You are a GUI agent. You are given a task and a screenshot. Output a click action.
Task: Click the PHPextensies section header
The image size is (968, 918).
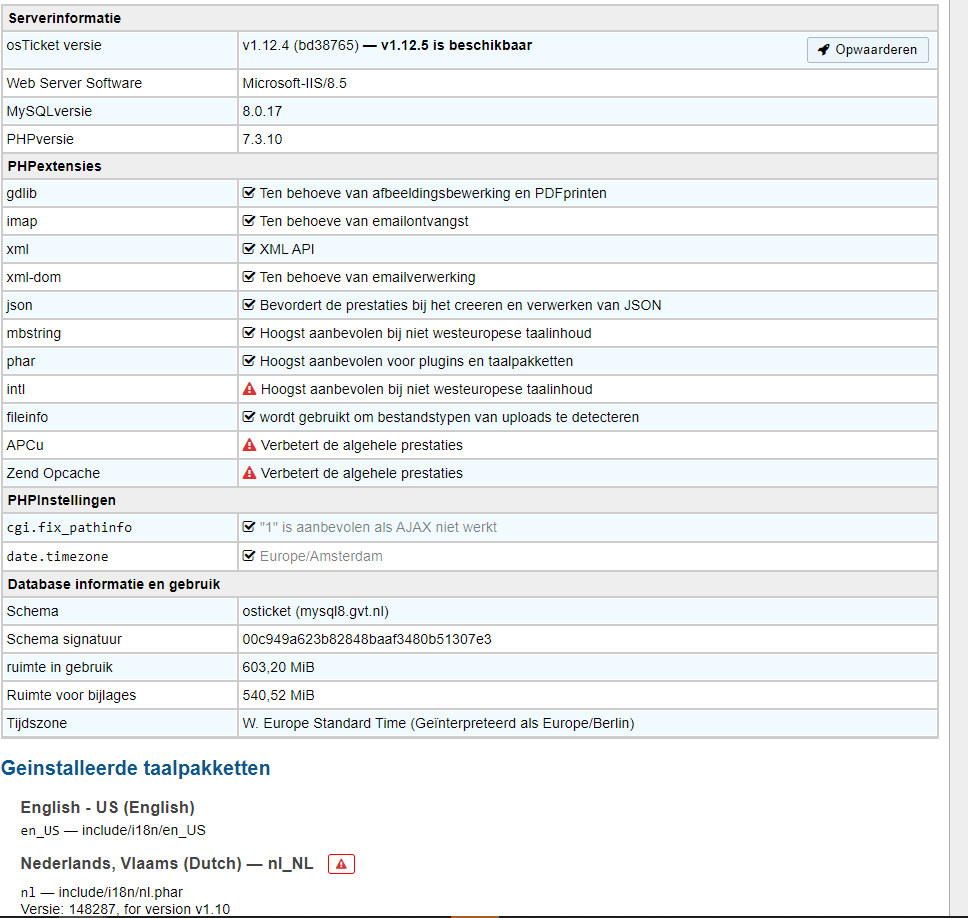click(54, 166)
